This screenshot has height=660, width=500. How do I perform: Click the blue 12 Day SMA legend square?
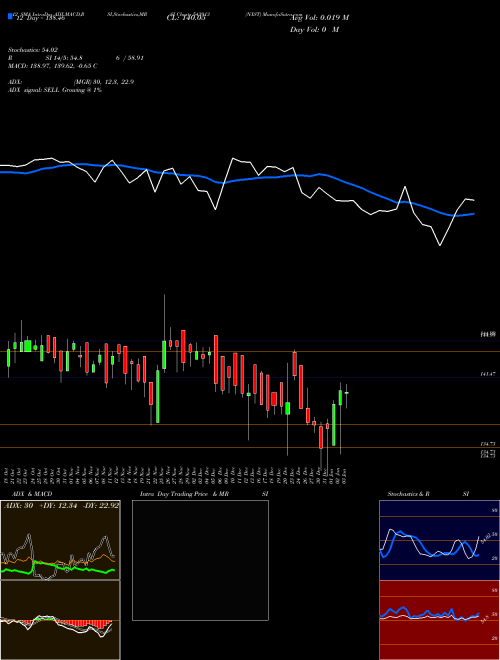10,16
